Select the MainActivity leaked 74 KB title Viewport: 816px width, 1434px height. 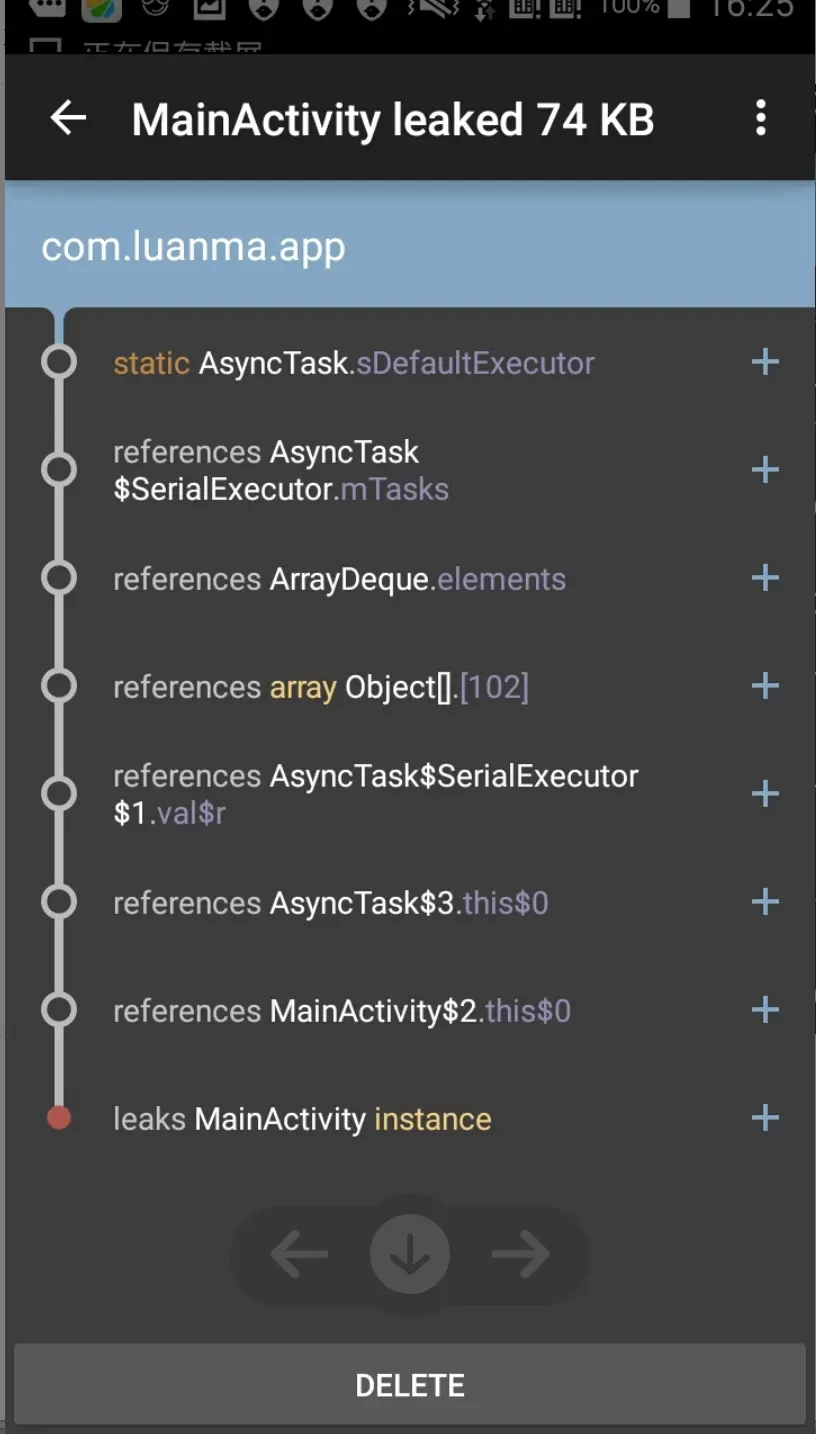click(x=393, y=120)
